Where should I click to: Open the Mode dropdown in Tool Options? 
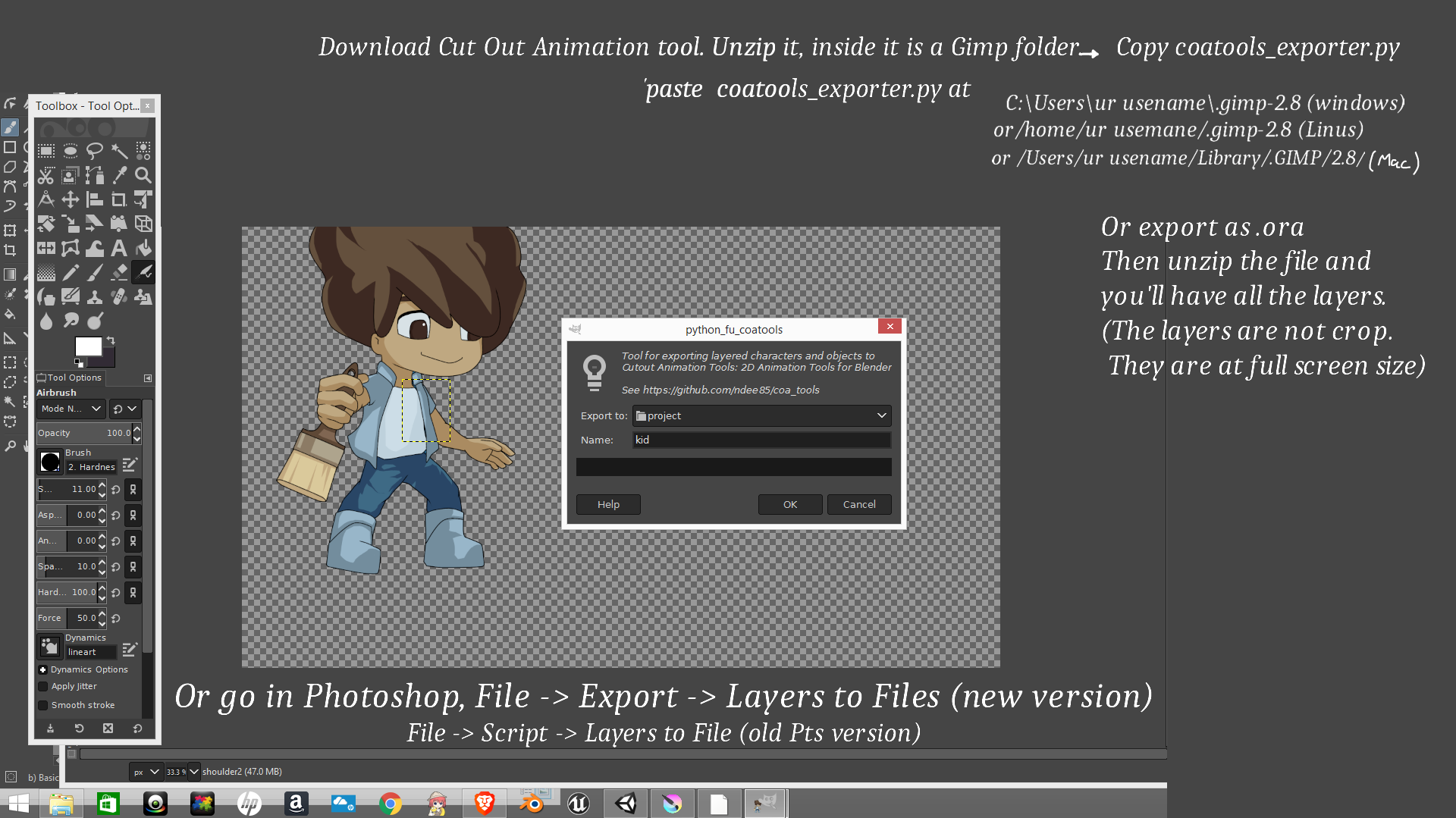tap(71, 409)
